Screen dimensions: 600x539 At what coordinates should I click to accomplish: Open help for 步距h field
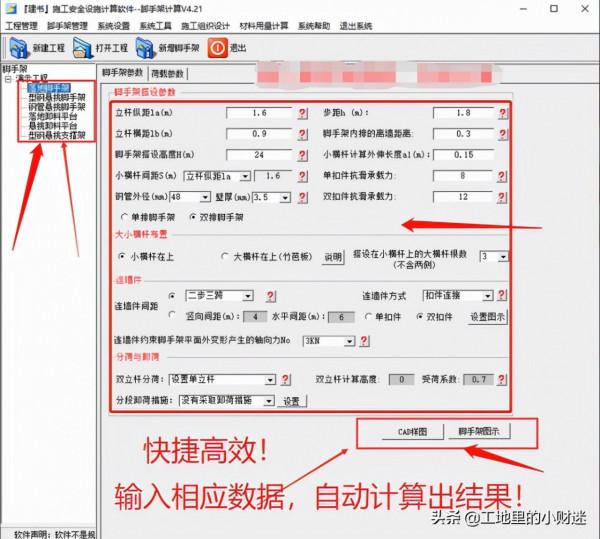(502, 113)
